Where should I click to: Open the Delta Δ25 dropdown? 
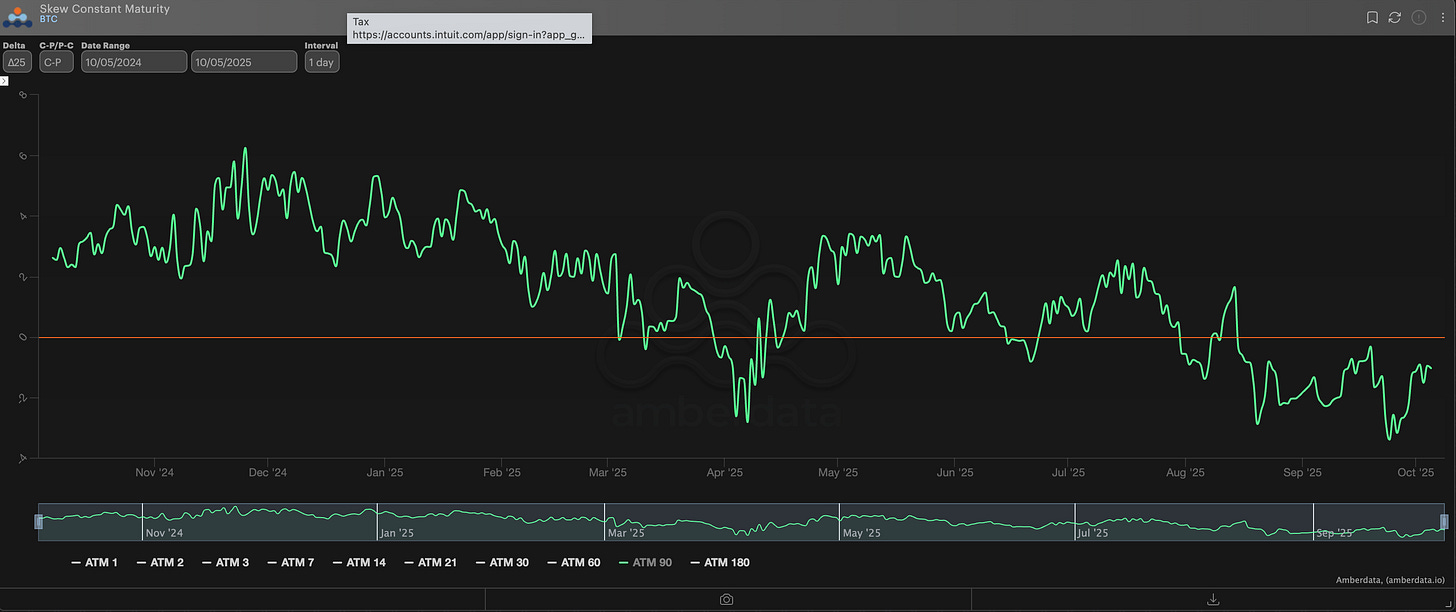point(17,62)
